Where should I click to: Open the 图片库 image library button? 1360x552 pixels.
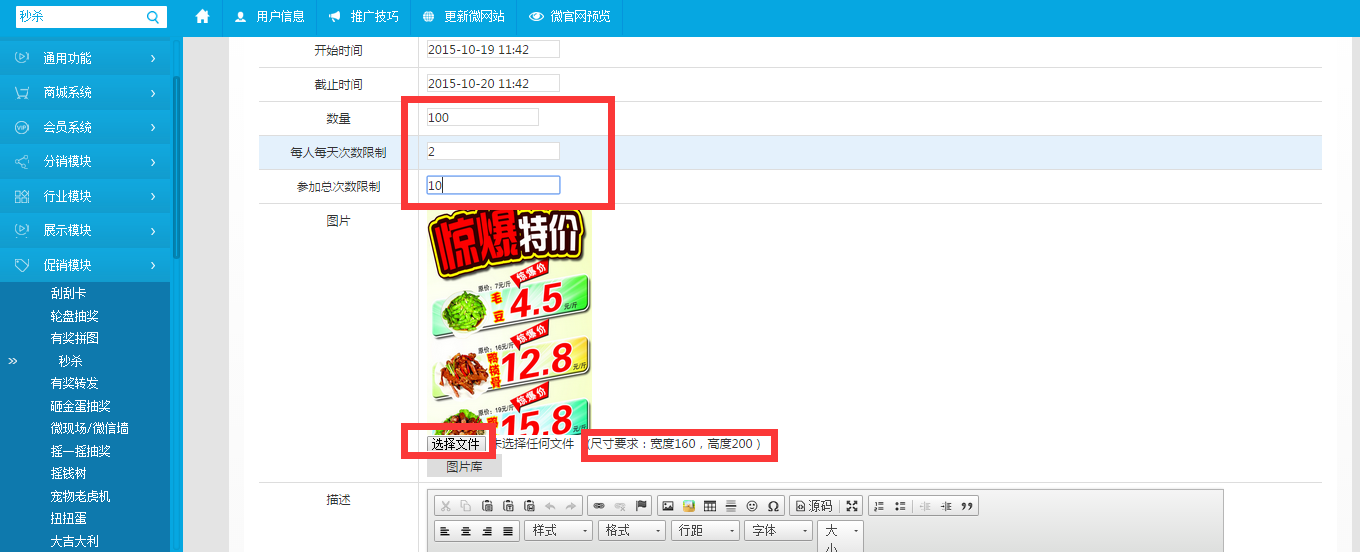[x=464, y=467]
